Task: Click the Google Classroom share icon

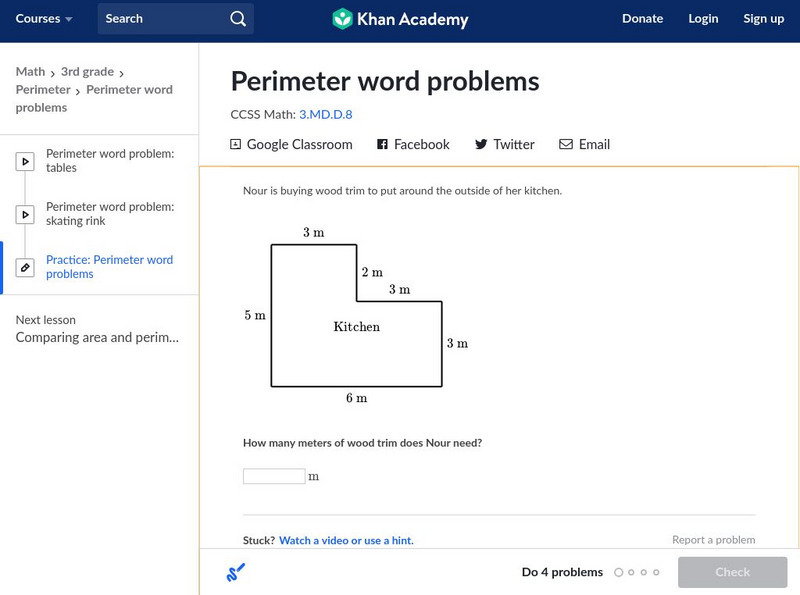Action: (236, 144)
